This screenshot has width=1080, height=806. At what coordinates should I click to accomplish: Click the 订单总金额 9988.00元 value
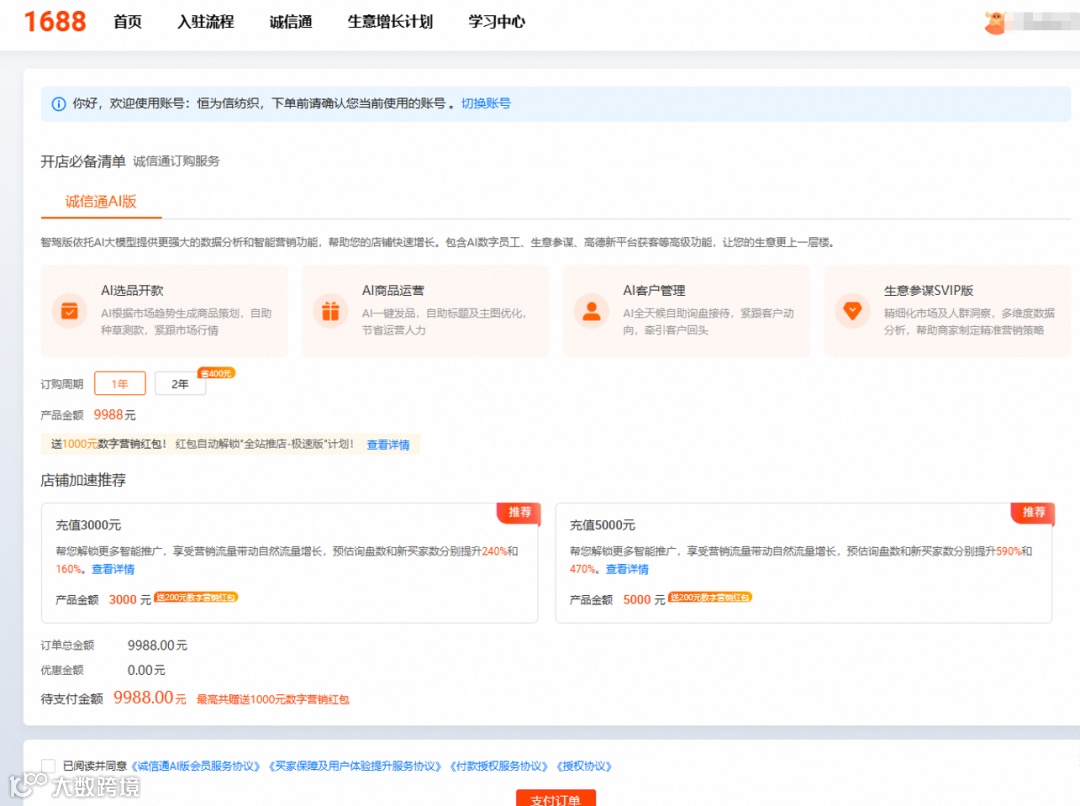[x=157, y=645]
